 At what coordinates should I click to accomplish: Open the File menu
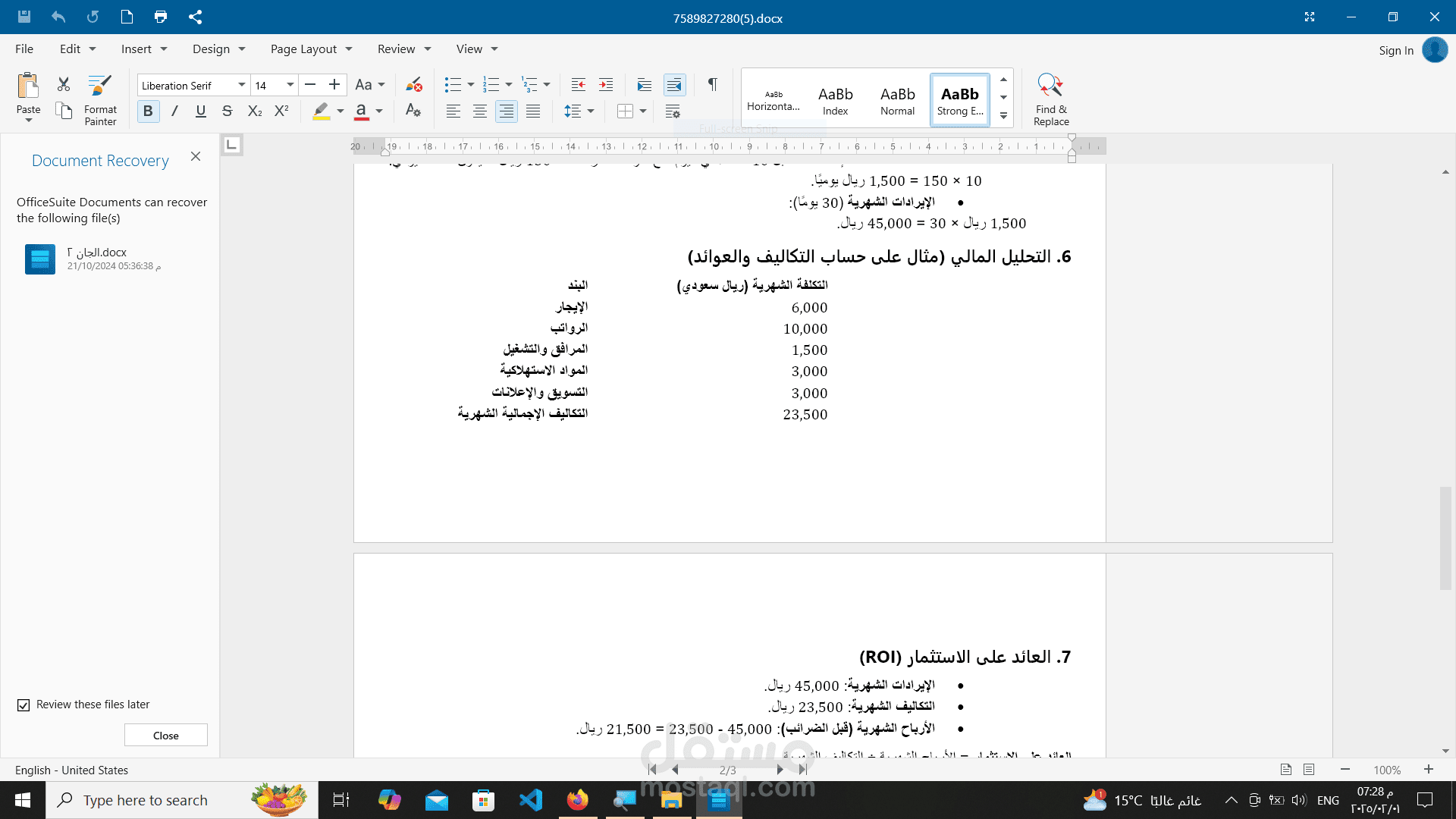click(x=24, y=49)
